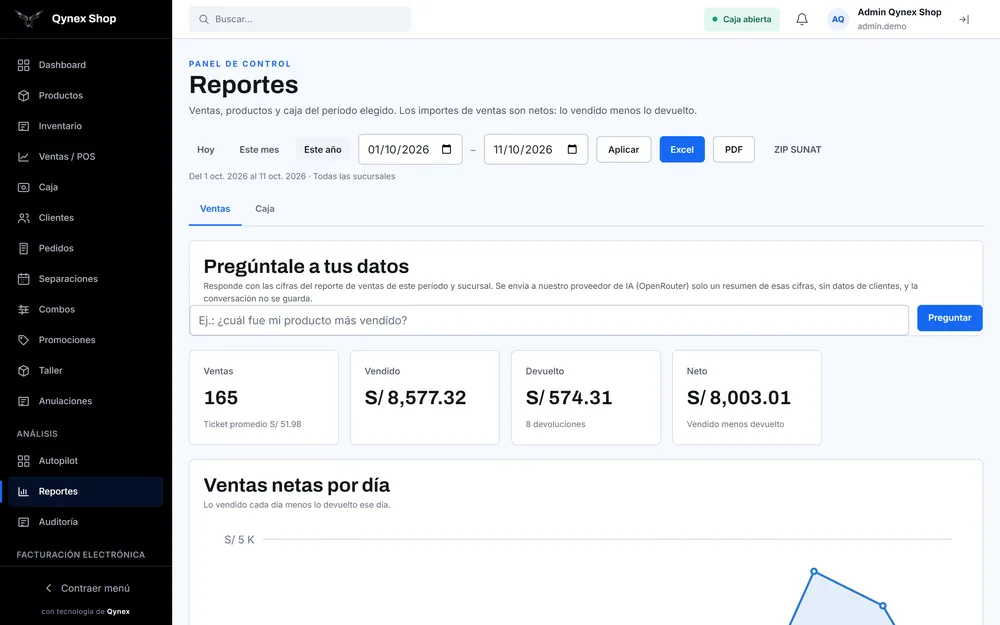
Task: Click the Productos box icon
Action: pyautogui.click(x=24, y=96)
